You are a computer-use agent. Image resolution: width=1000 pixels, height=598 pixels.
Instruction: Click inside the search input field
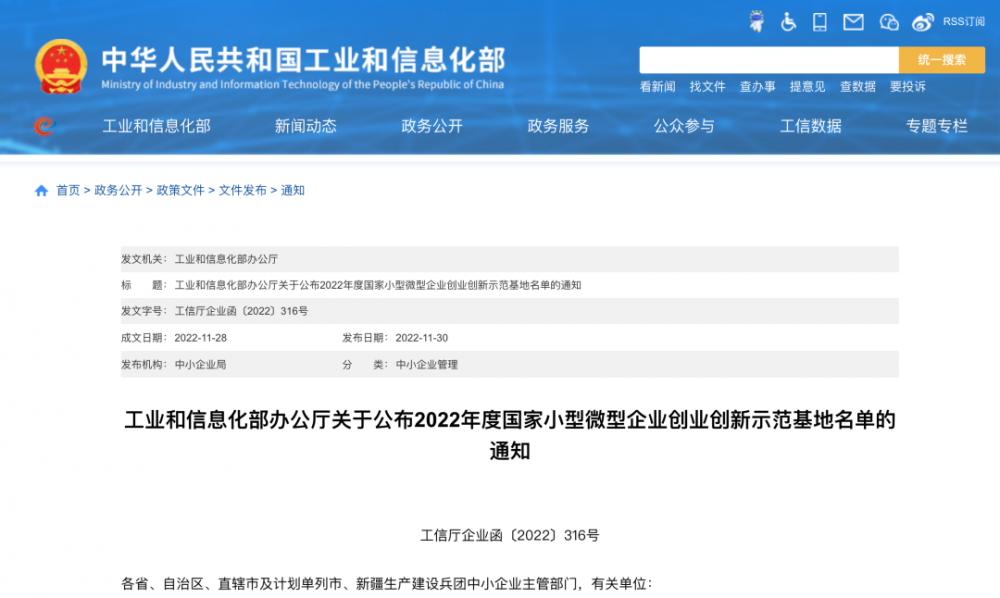(770, 60)
